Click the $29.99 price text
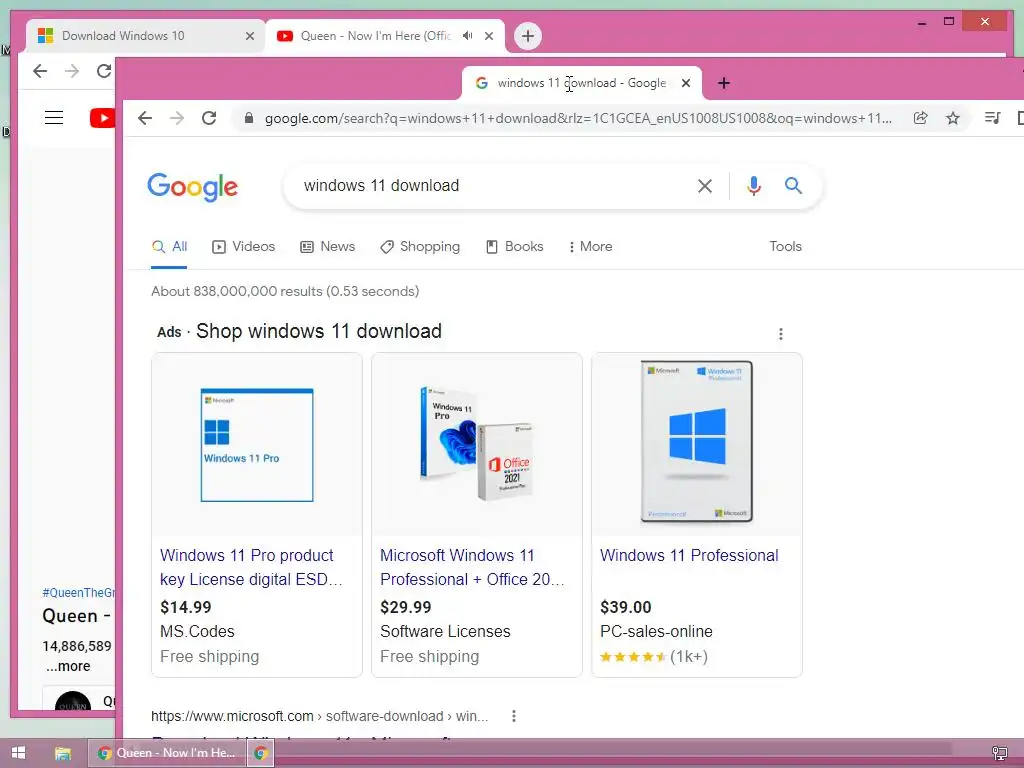Viewport: 1024px width, 768px height. (406, 607)
